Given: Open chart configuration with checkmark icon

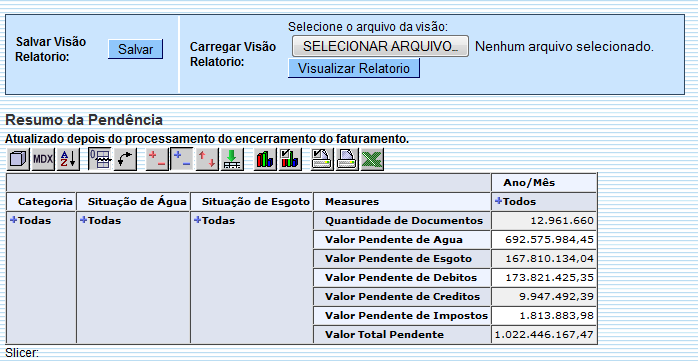Looking at the screenshot, I should coord(290,159).
